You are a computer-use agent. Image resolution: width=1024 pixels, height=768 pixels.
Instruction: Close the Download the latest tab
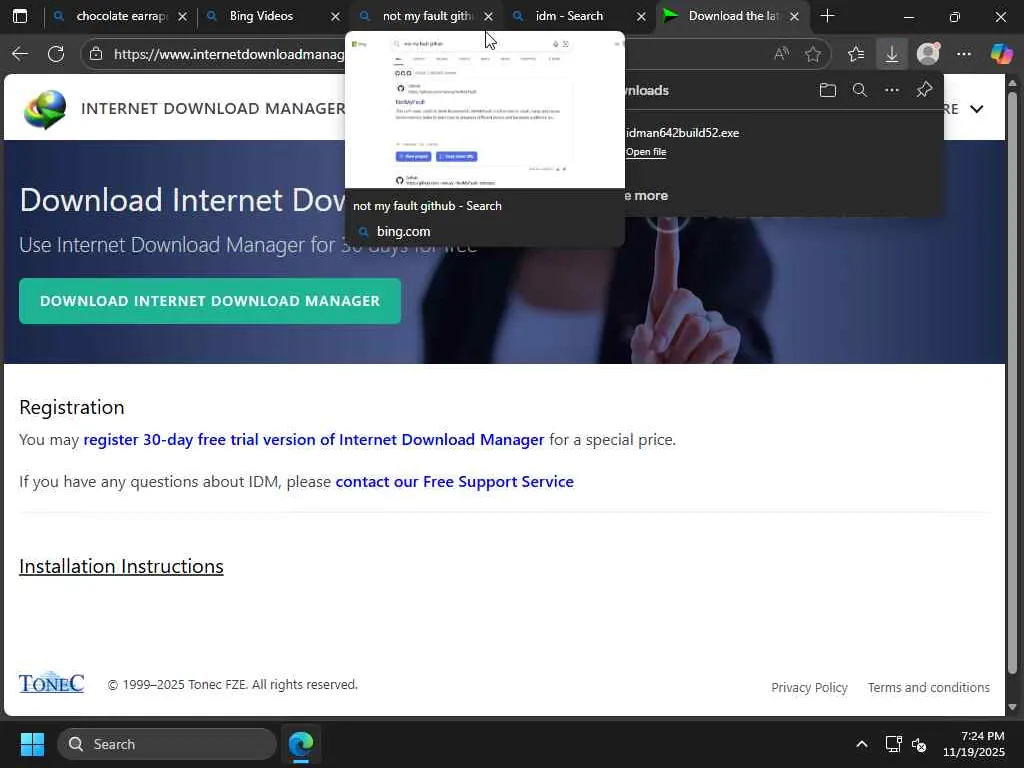[x=795, y=16]
